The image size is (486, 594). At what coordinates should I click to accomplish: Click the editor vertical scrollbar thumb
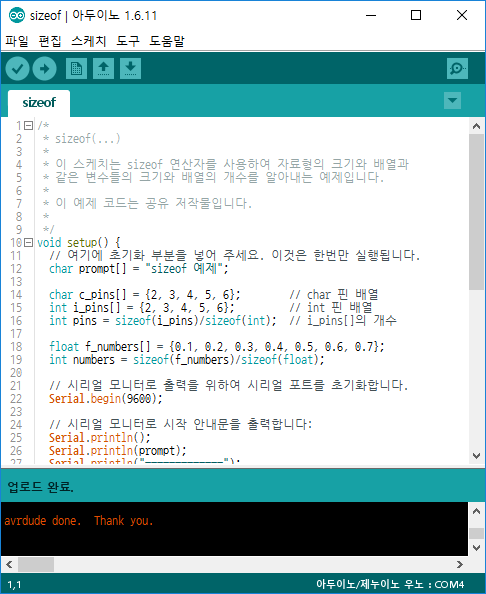pyautogui.click(x=477, y=212)
